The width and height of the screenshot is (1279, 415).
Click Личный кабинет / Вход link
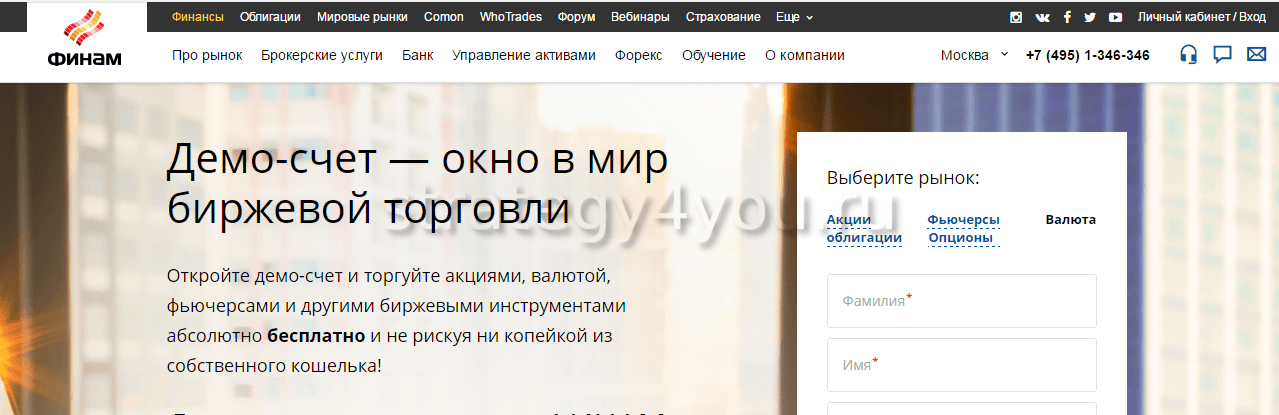click(x=1201, y=17)
